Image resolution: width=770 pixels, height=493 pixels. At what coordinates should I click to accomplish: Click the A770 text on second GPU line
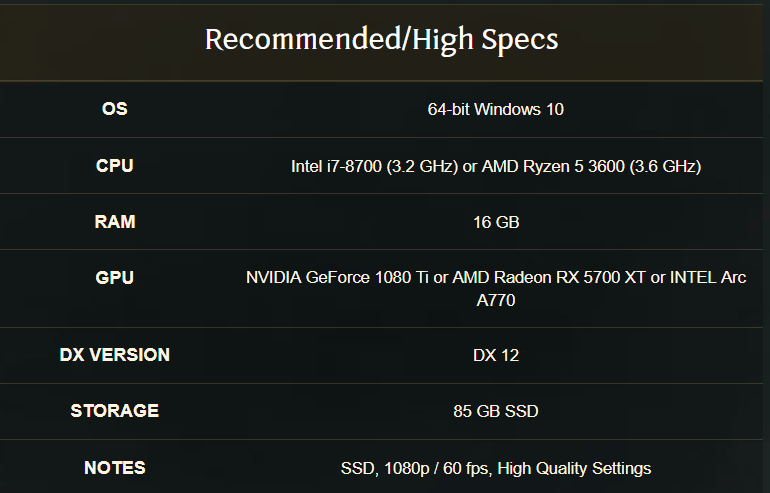(496, 300)
